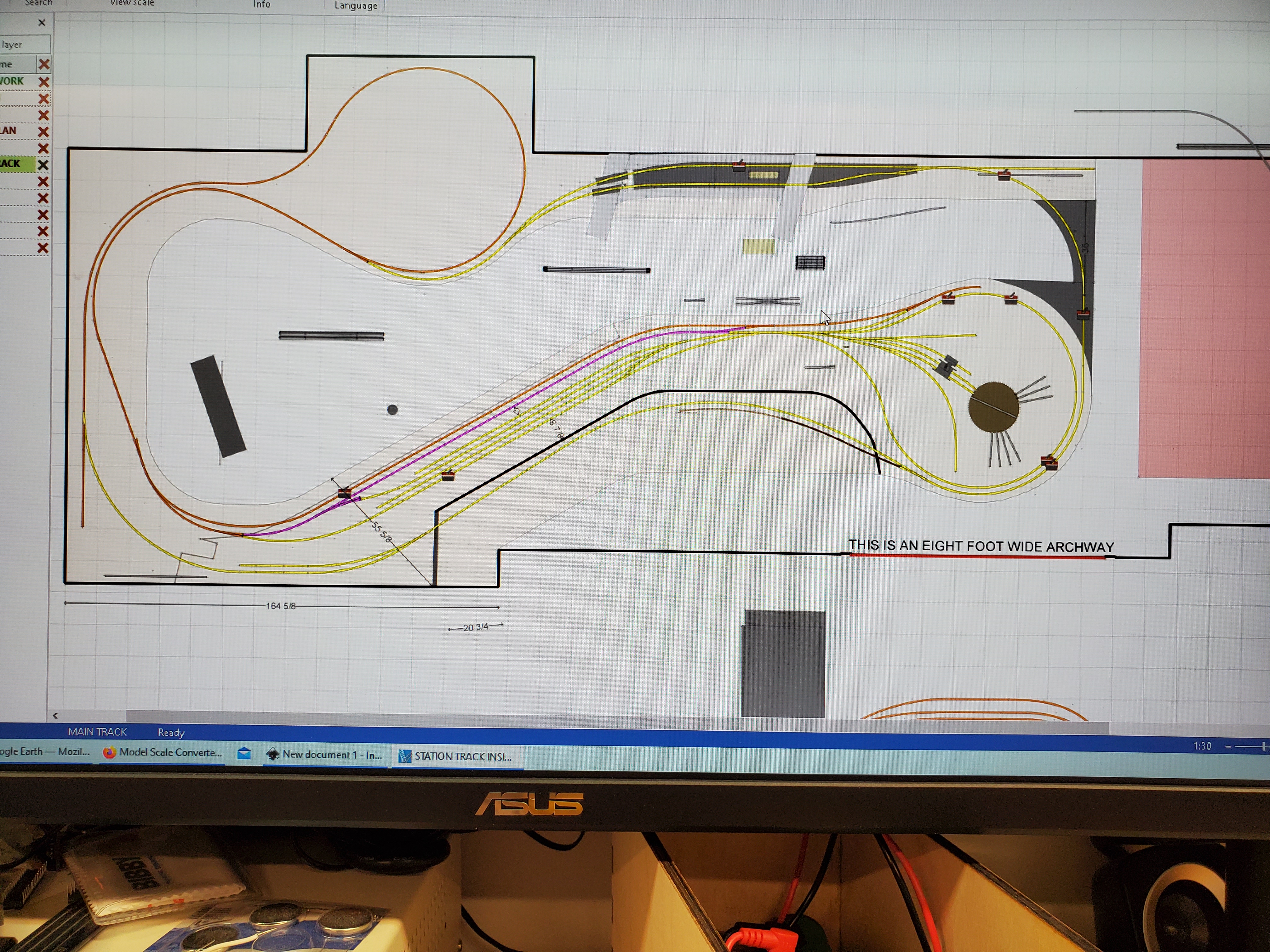Toggle the X directly below the green highlighted layer
This screenshot has height=952, width=1270.
[x=43, y=182]
